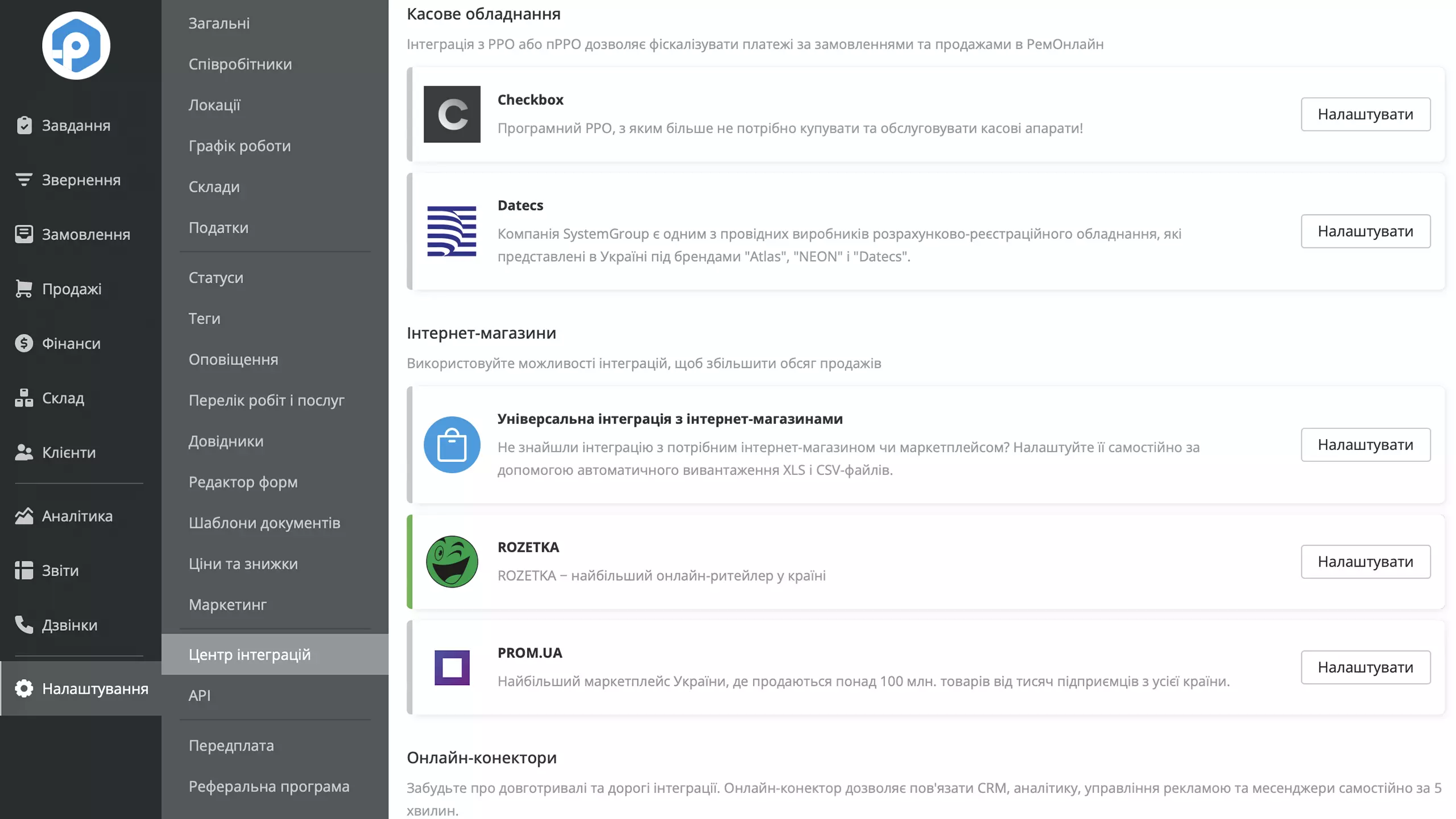Configure the universal online store integration
The height and width of the screenshot is (819, 1456).
pos(1366,445)
